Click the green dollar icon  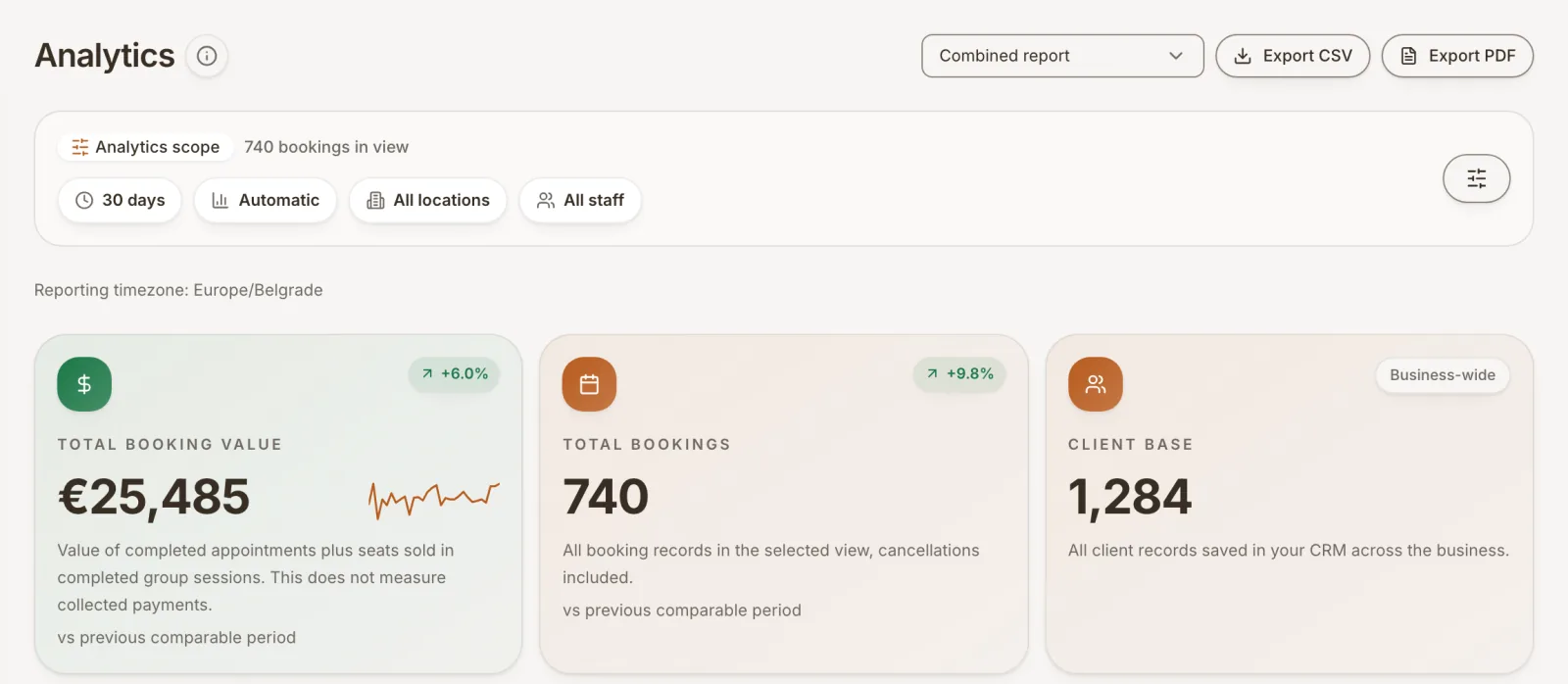coord(84,384)
